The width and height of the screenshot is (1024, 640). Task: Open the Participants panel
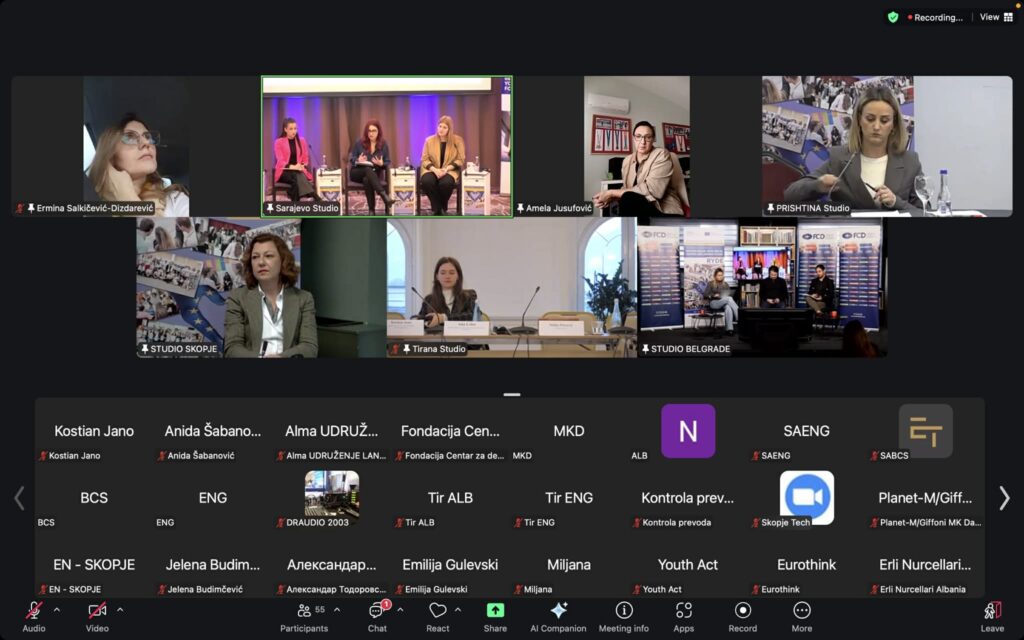[x=304, y=615]
